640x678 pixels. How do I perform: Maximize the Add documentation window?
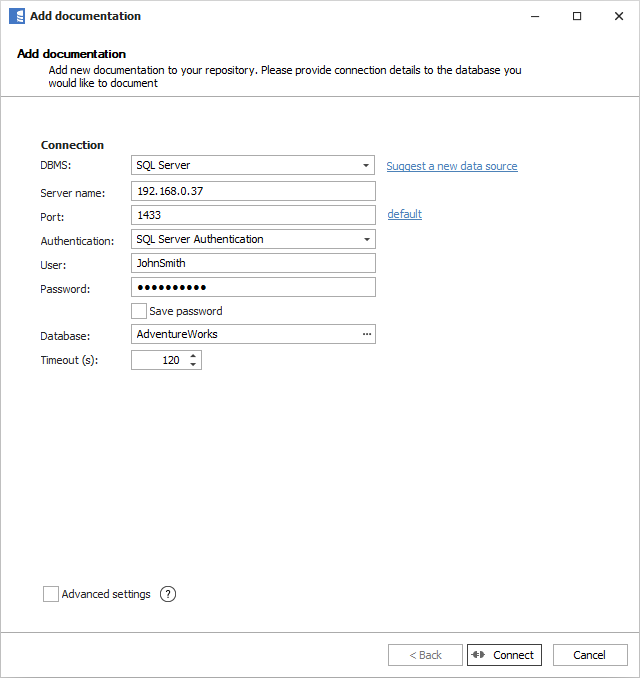577,16
